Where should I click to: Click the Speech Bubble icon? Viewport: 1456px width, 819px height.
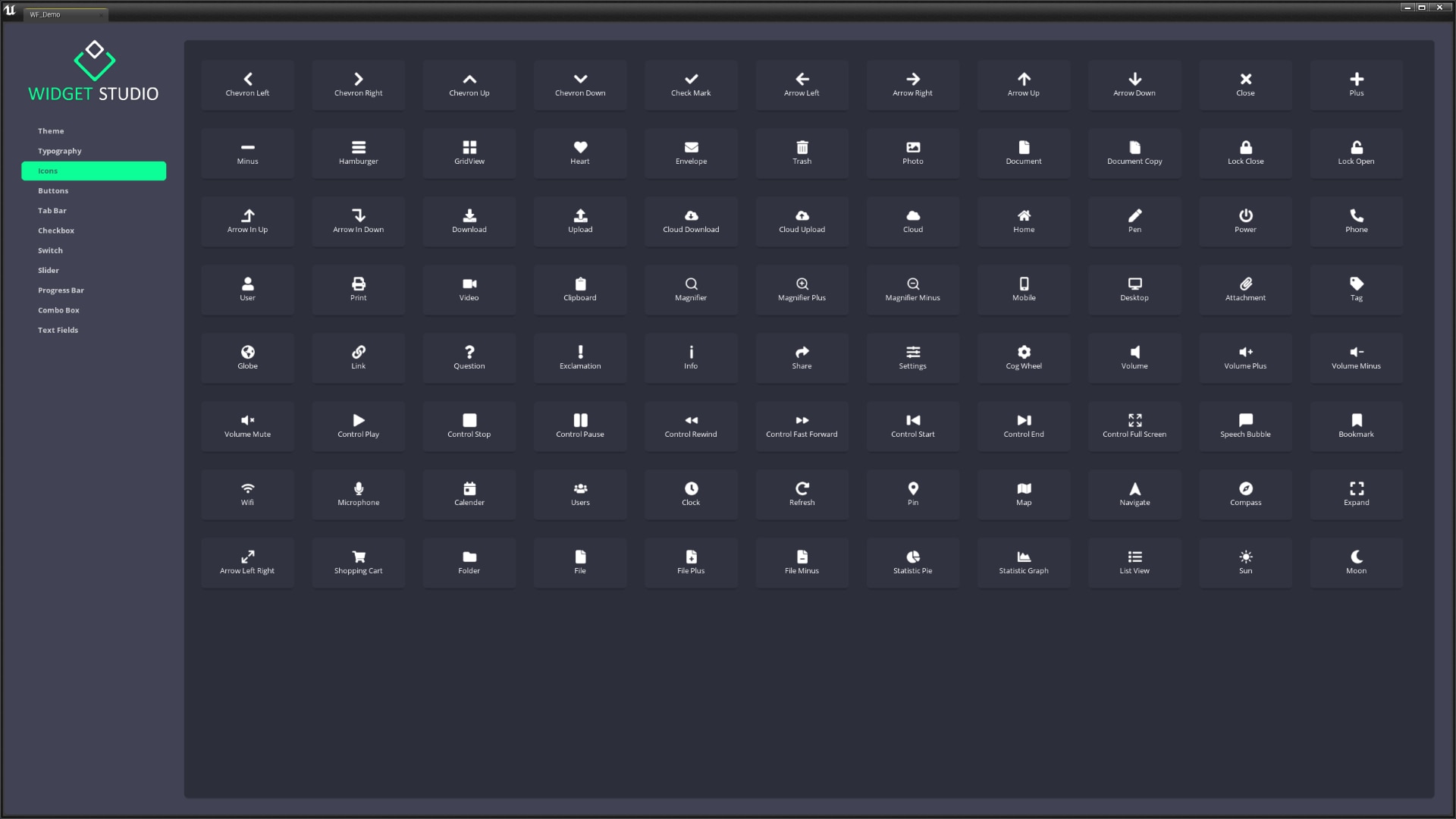(x=1244, y=425)
